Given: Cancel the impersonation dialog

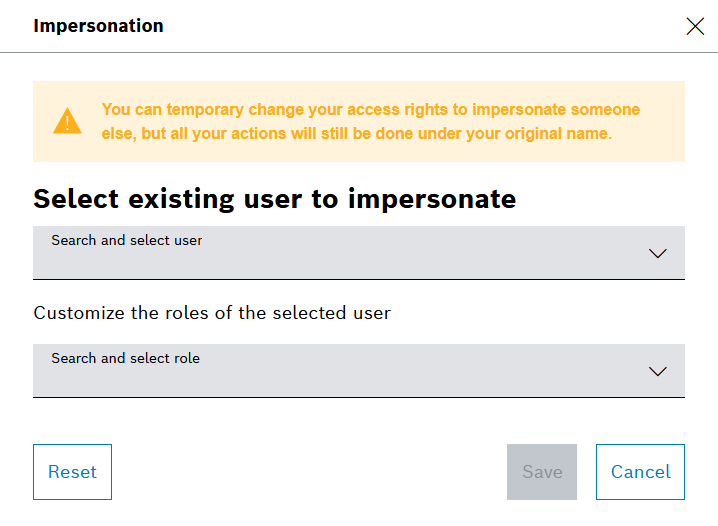Looking at the screenshot, I should click(x=640, y=472).
